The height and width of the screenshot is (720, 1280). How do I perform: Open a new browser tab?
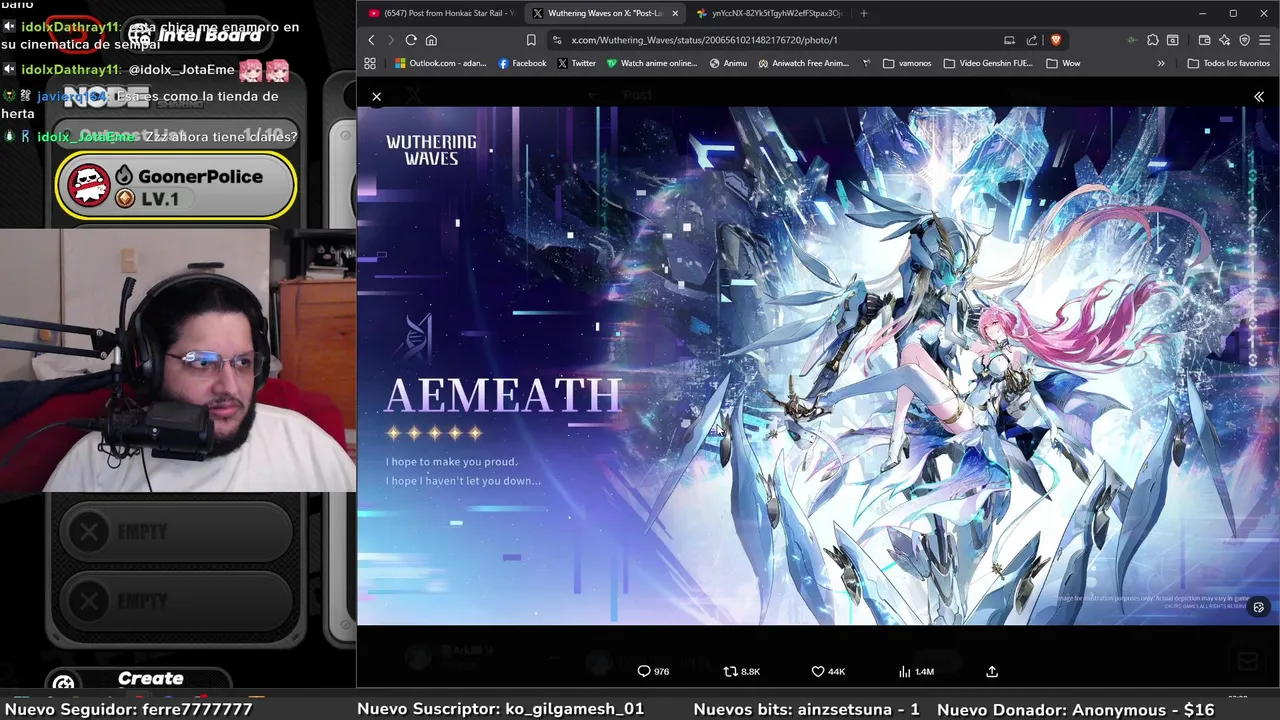click(864, 13)
